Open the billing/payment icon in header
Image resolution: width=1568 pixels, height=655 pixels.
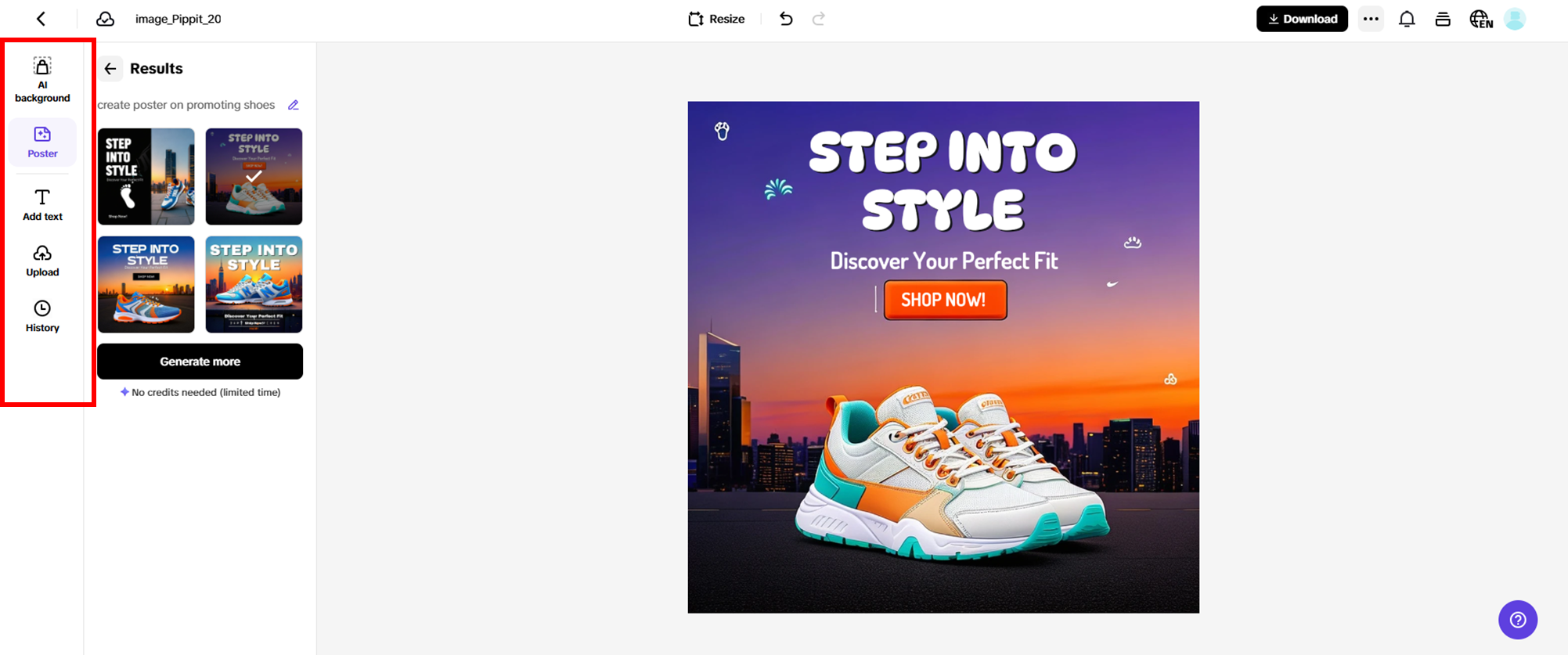[x=1443, y=18]
